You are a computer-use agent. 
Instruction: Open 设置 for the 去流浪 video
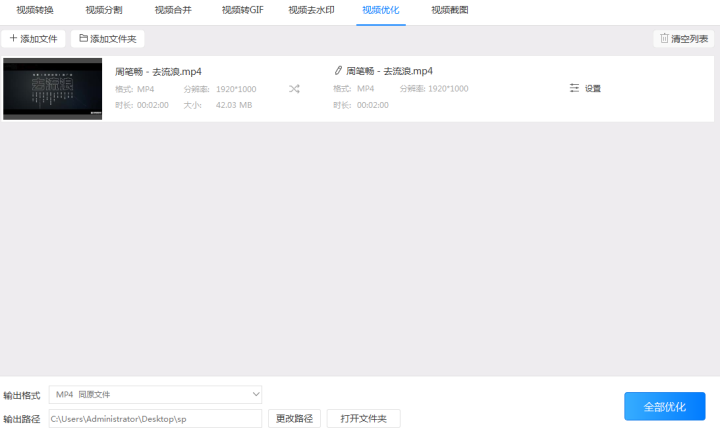tap(585, 88)
